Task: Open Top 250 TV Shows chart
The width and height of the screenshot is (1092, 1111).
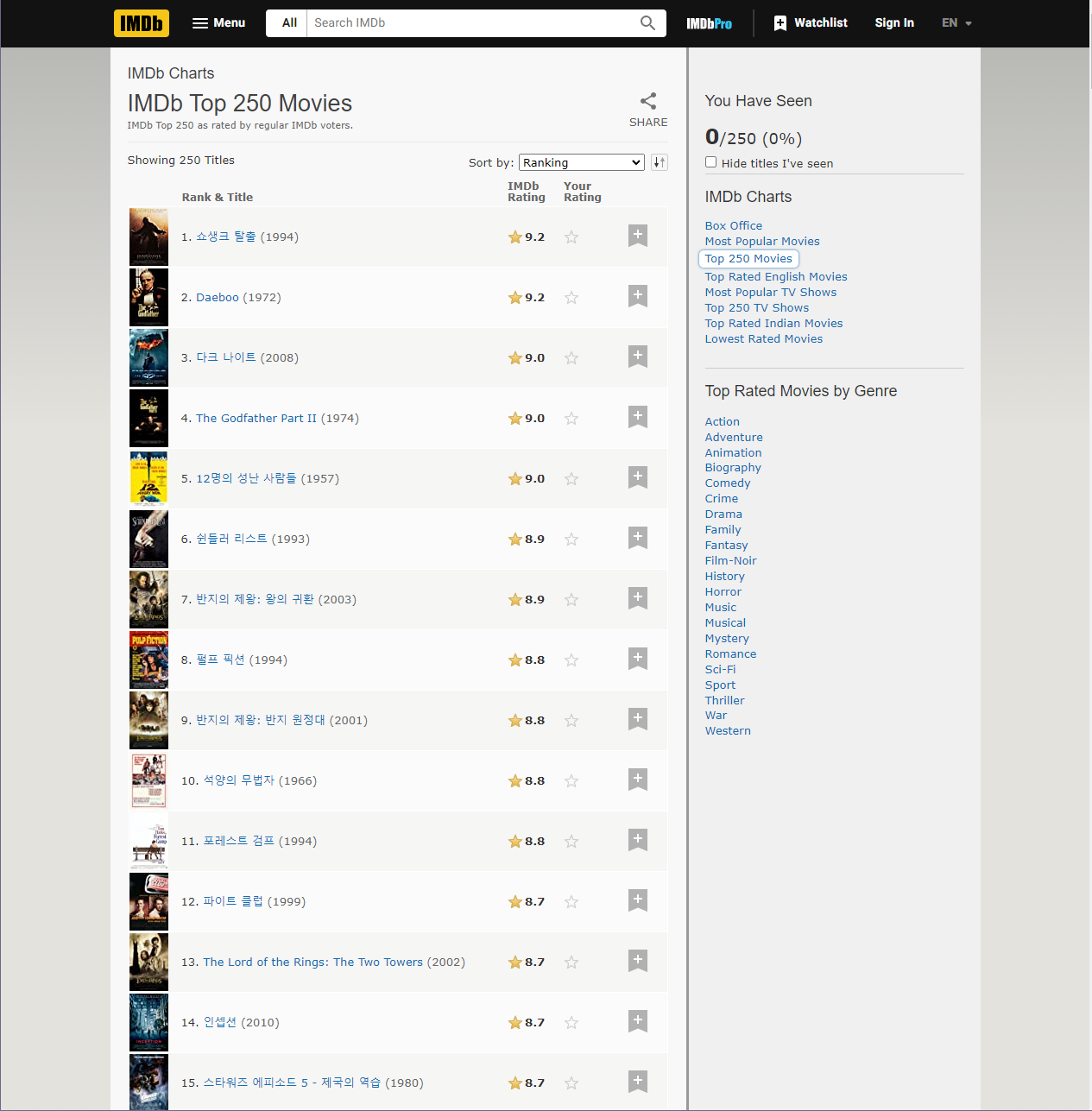Action: pos(757,308)
